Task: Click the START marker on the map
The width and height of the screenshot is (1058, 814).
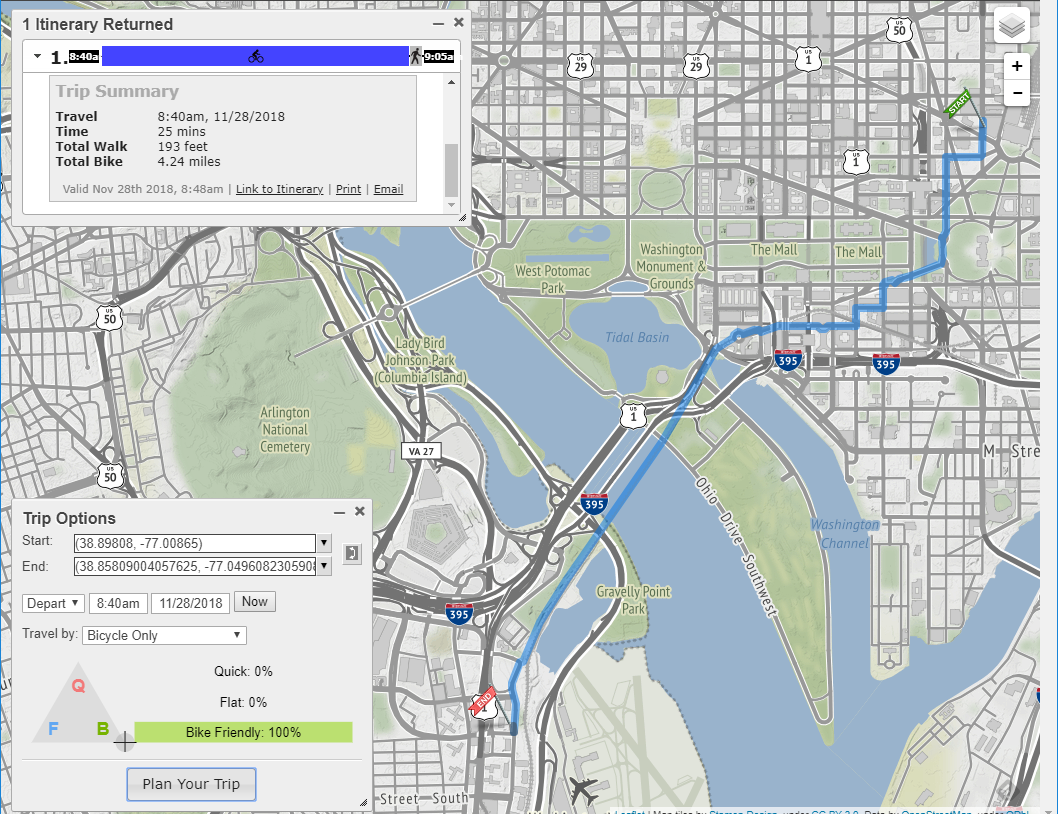Action: pyautogui.click(x=957, y=103)
